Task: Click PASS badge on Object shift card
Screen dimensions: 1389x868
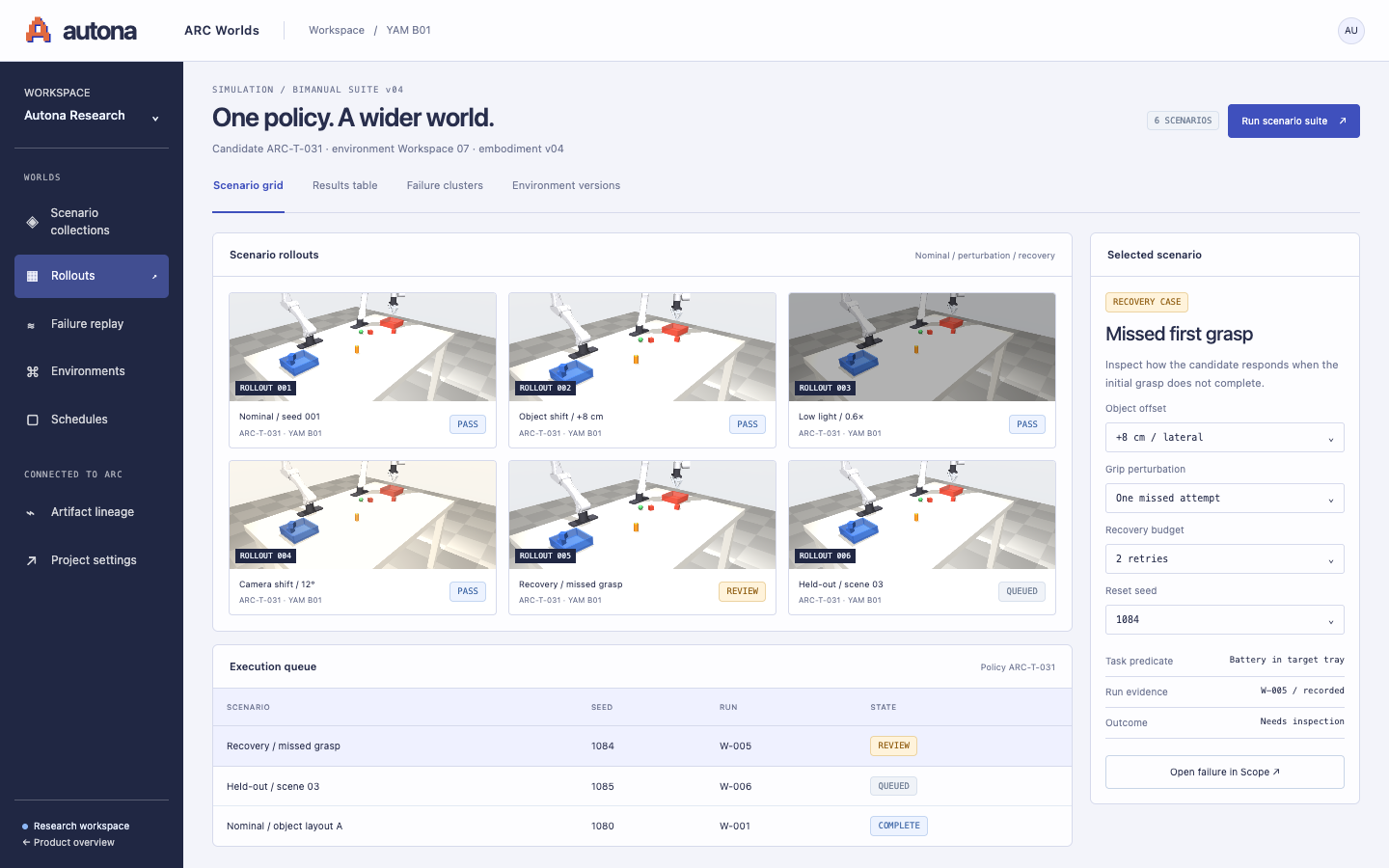Action: click(x=748, y=424)
